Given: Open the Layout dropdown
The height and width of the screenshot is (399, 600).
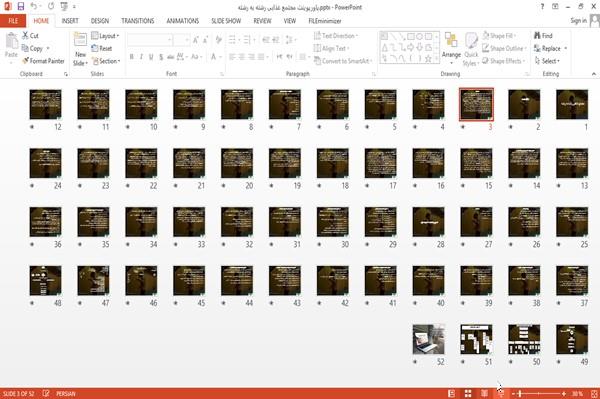Looking at the screenshot, I should (x=106, y=36).
